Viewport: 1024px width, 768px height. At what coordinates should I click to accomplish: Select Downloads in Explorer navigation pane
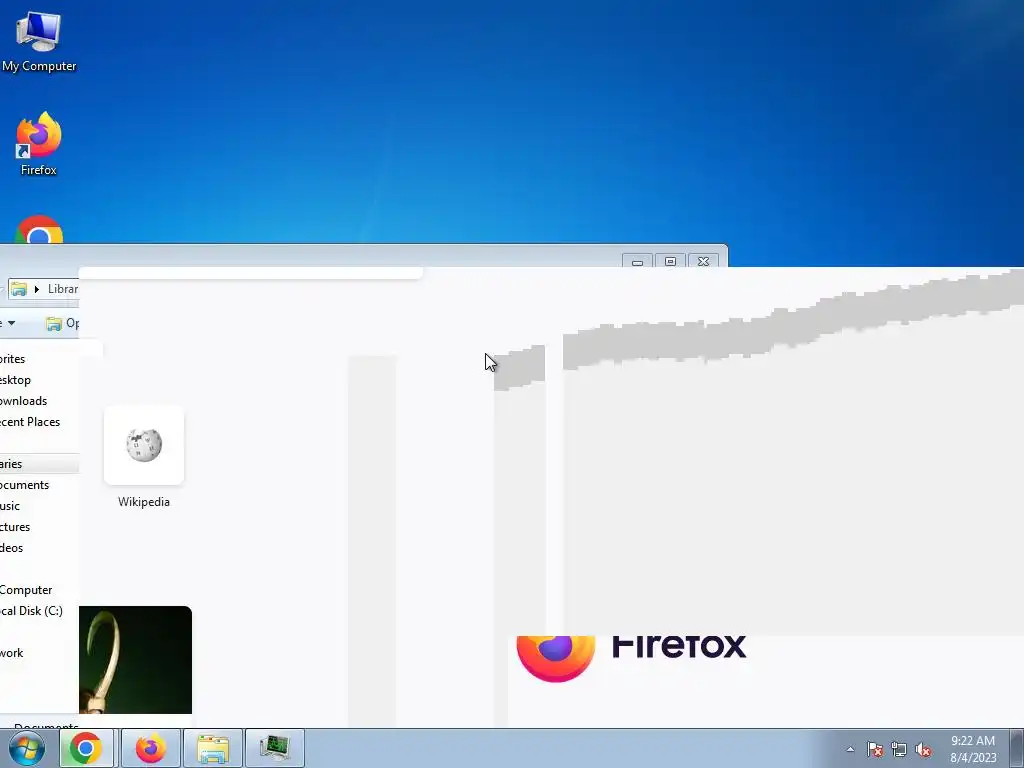[x=24, y=400]
